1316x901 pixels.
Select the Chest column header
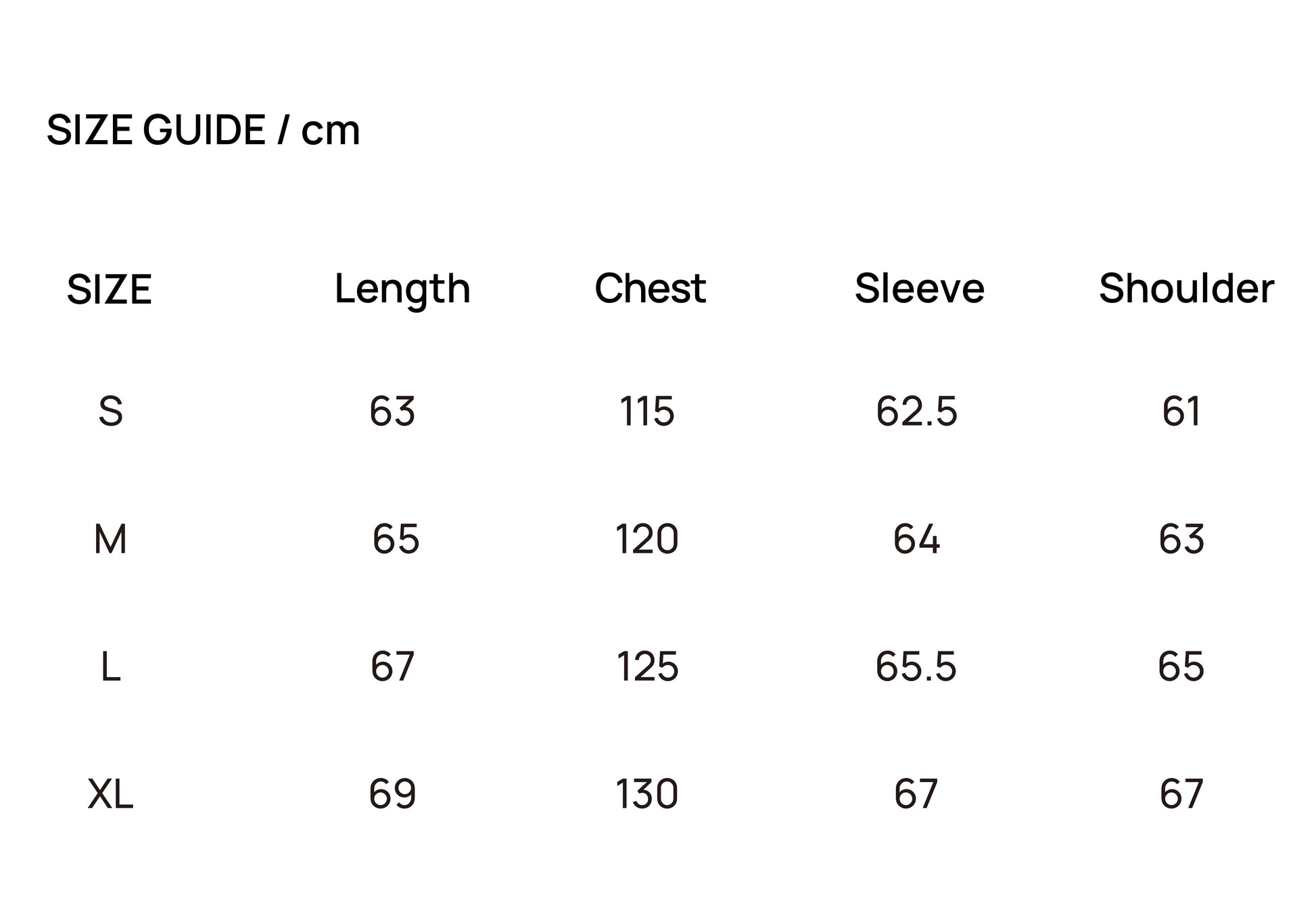[x=650, y=289]
